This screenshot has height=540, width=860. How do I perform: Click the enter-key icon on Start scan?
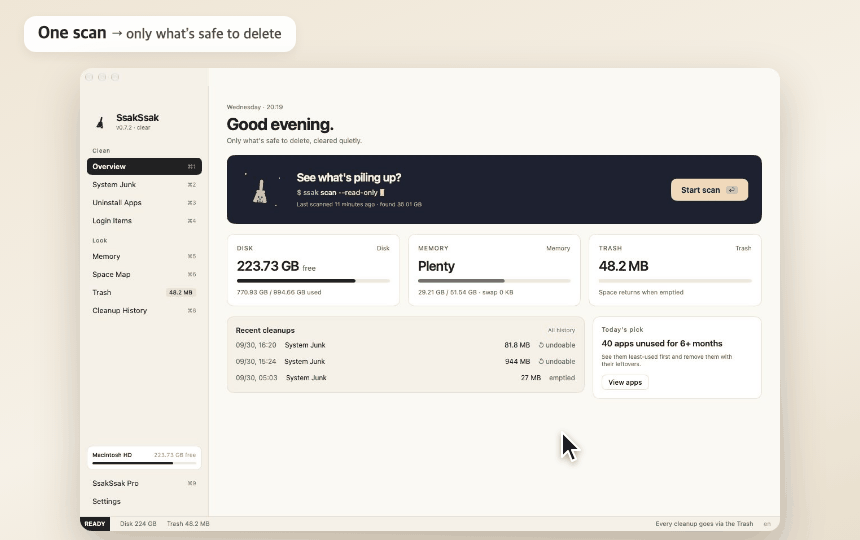(732, 190)
